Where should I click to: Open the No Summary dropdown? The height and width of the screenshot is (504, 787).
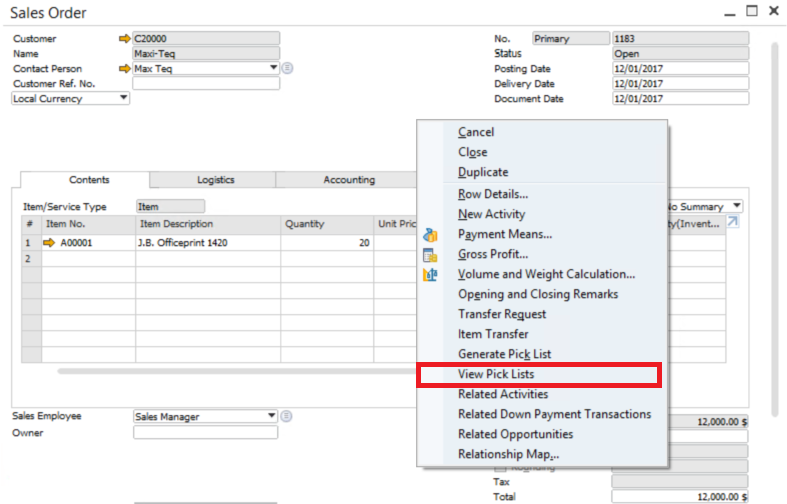[736, 206]
